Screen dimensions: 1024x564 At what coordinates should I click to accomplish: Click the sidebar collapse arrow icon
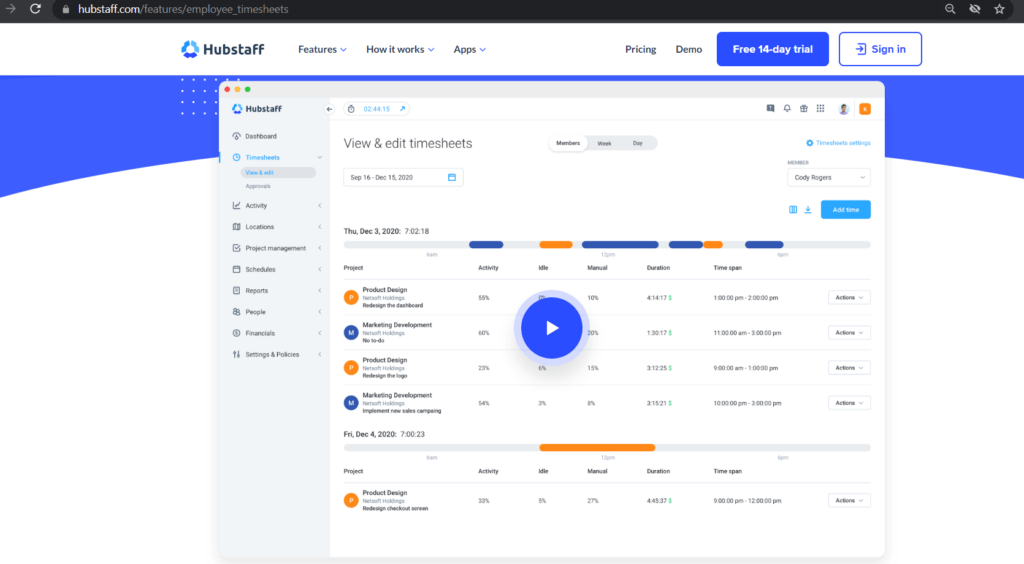329,109
